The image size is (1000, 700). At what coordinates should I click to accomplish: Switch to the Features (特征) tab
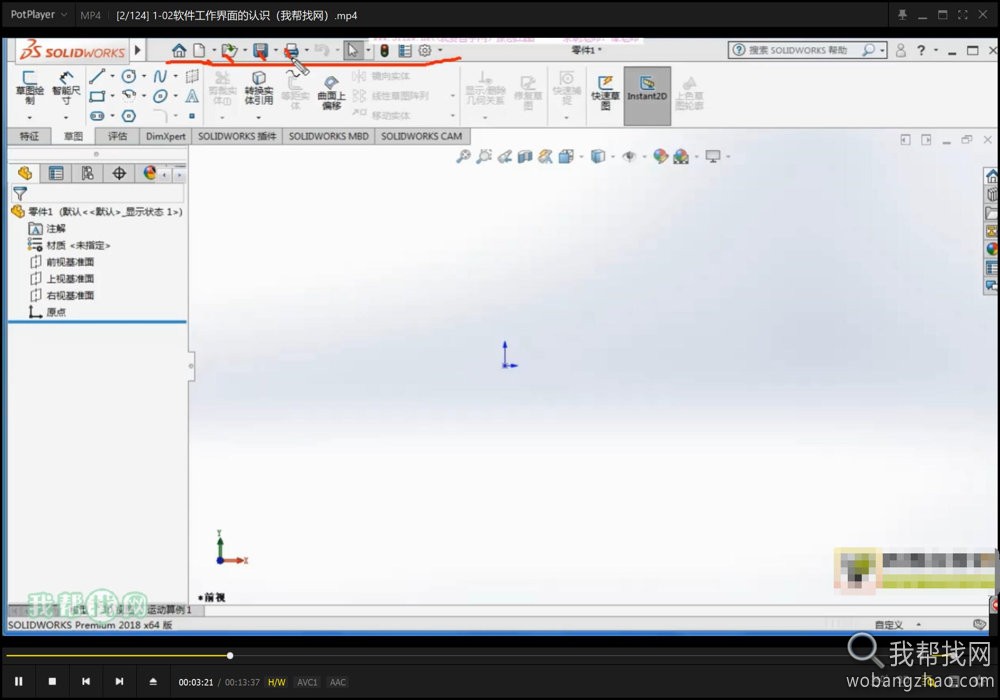pos(29,136)
